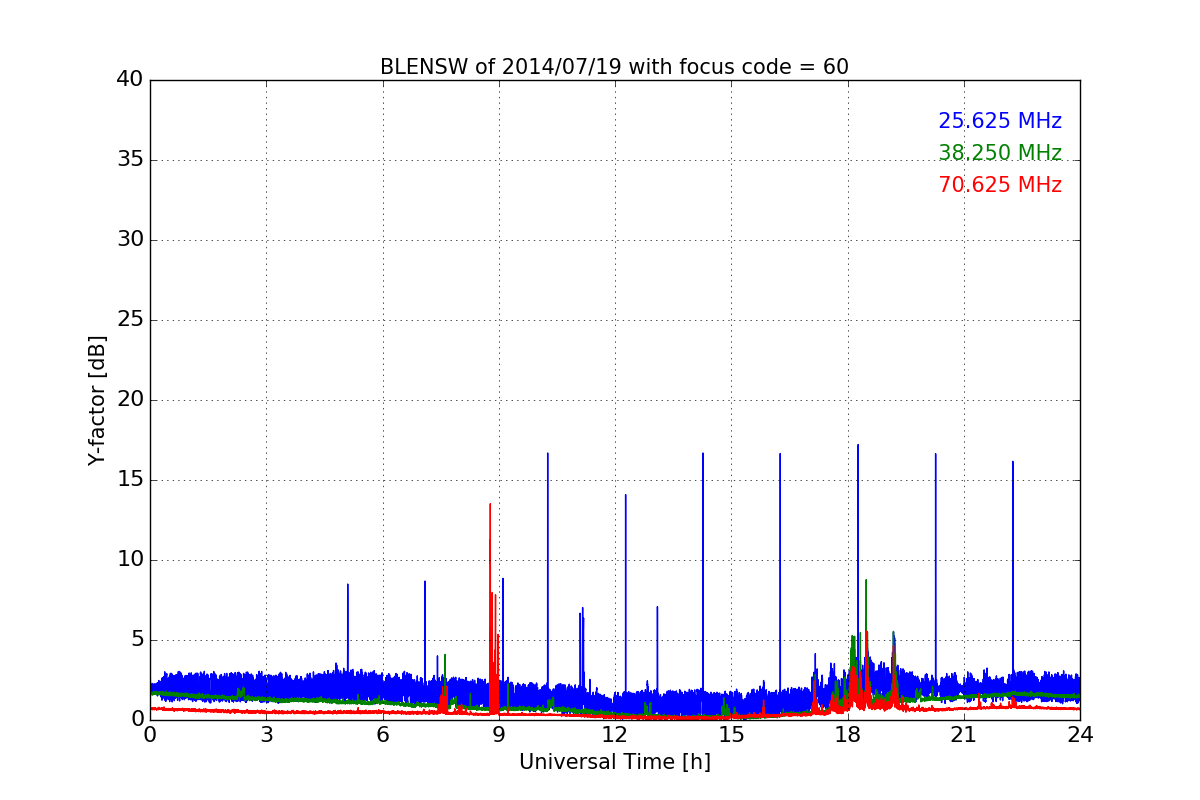This screenshot has width=1200, height=800.
Task: Click the "Y-factor [dB]" axis label
Action: 97,400
